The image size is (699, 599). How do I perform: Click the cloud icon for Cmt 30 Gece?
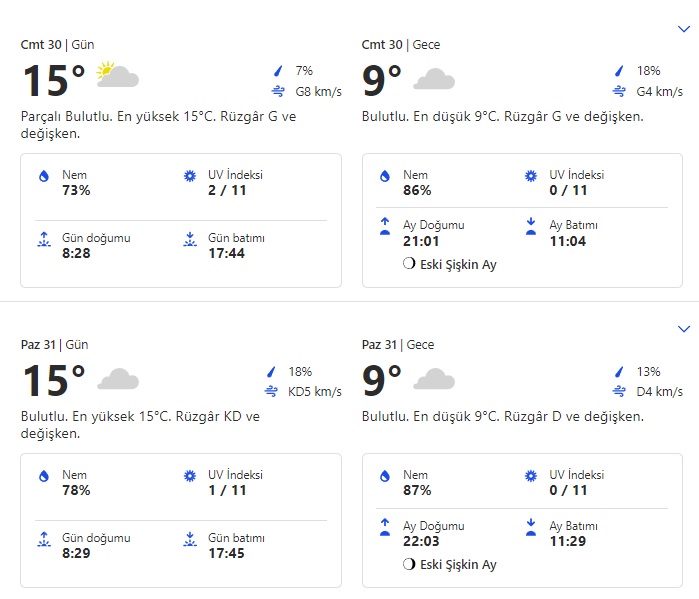(x=434, y=78)
